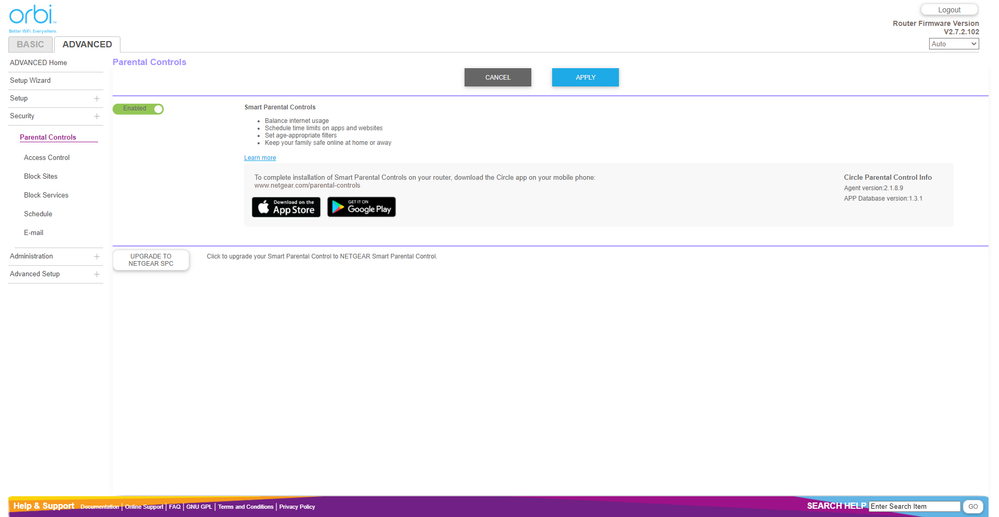Click the Security sidebar item
This screenshot has height=517, width=999.
pyautogui.click(x=22, y=116)
